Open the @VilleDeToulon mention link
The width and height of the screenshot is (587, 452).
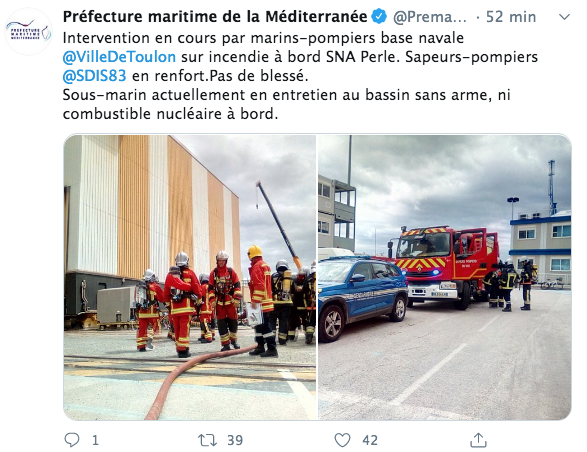[119, 57]
